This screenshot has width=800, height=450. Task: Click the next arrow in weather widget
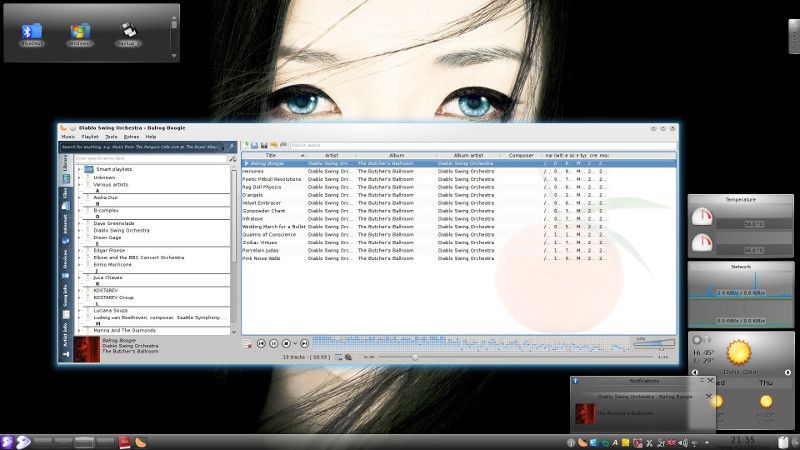click(788, 372)
